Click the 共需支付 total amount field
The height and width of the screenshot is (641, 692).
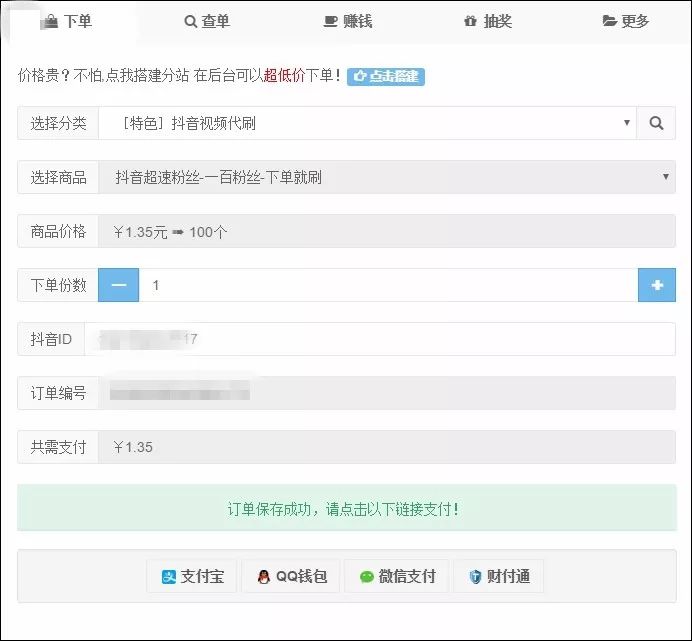tap(386, 447)
